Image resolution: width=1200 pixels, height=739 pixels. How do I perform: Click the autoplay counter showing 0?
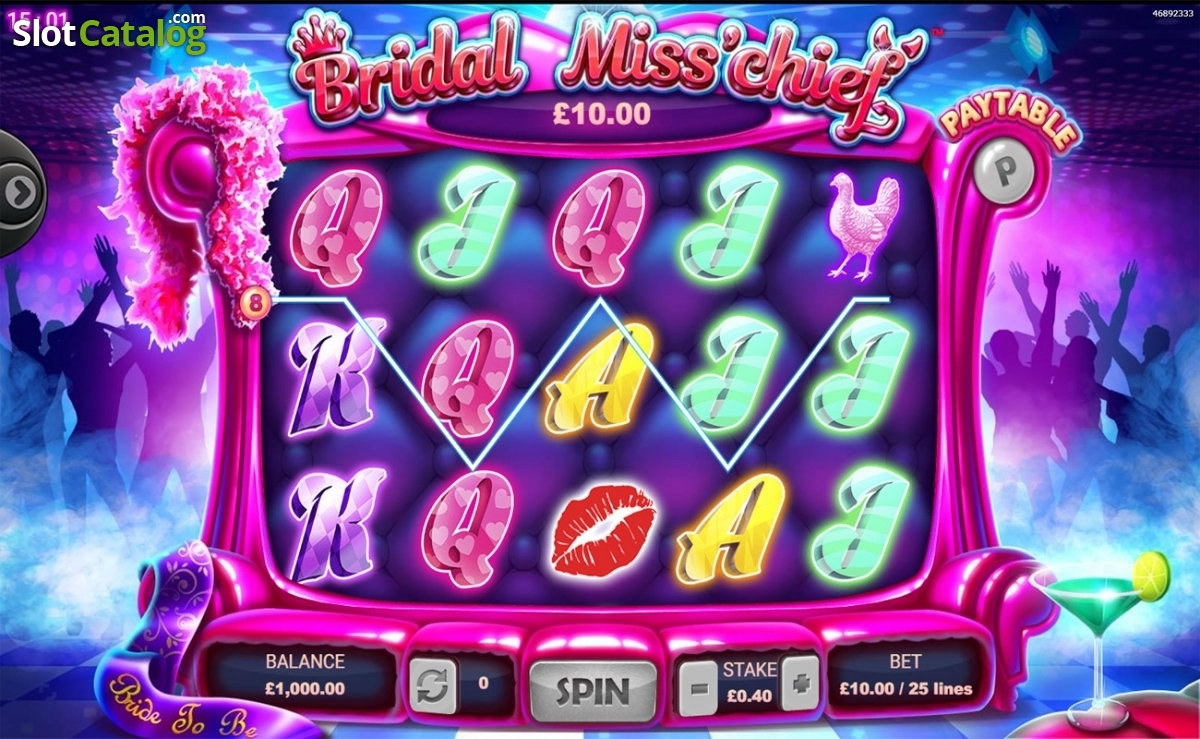point(485,684)
